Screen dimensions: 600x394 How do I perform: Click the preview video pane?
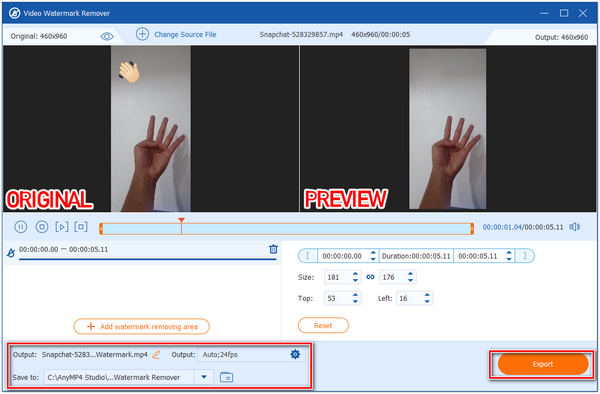[448, 129]
